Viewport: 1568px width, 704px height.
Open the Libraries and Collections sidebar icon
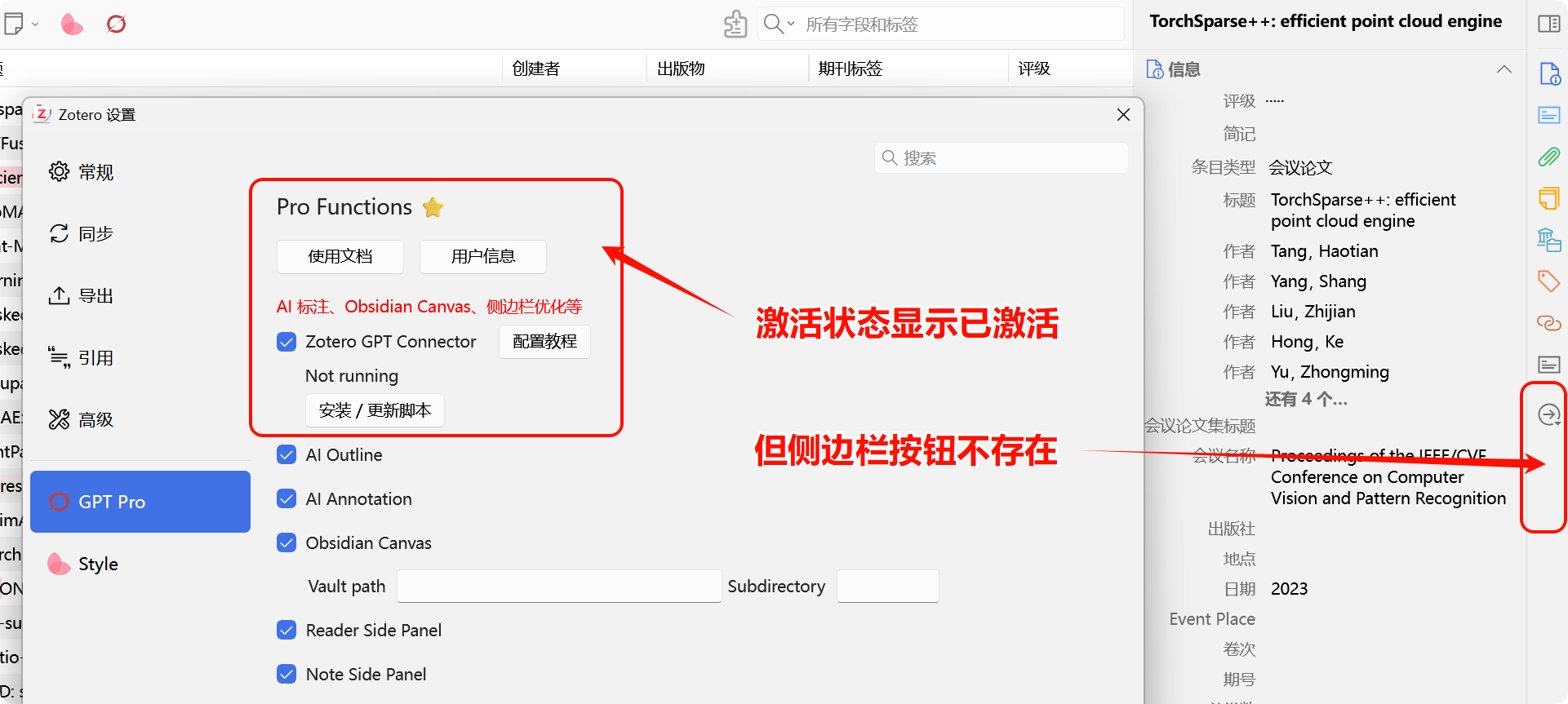(x=1548, y=240)
